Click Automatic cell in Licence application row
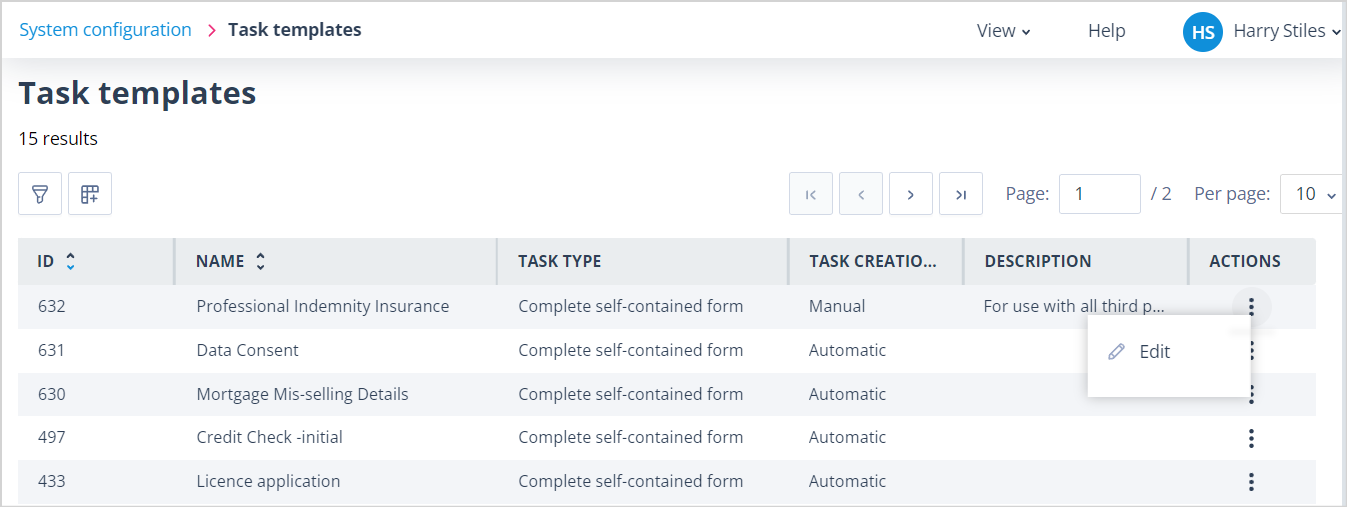 pyautogui.click(x=847, y=482)
